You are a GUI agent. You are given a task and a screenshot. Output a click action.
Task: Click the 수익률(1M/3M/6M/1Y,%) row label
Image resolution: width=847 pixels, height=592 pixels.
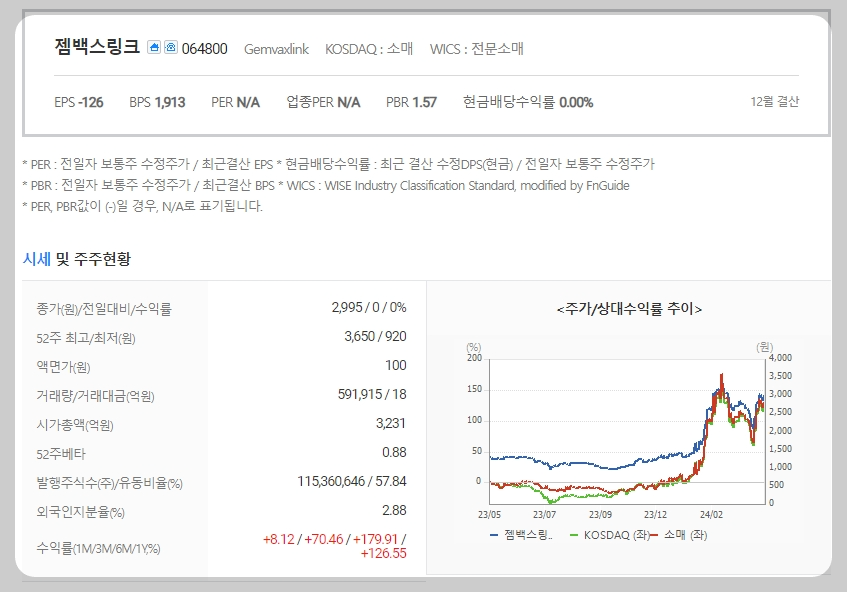(x=98, y=549)
